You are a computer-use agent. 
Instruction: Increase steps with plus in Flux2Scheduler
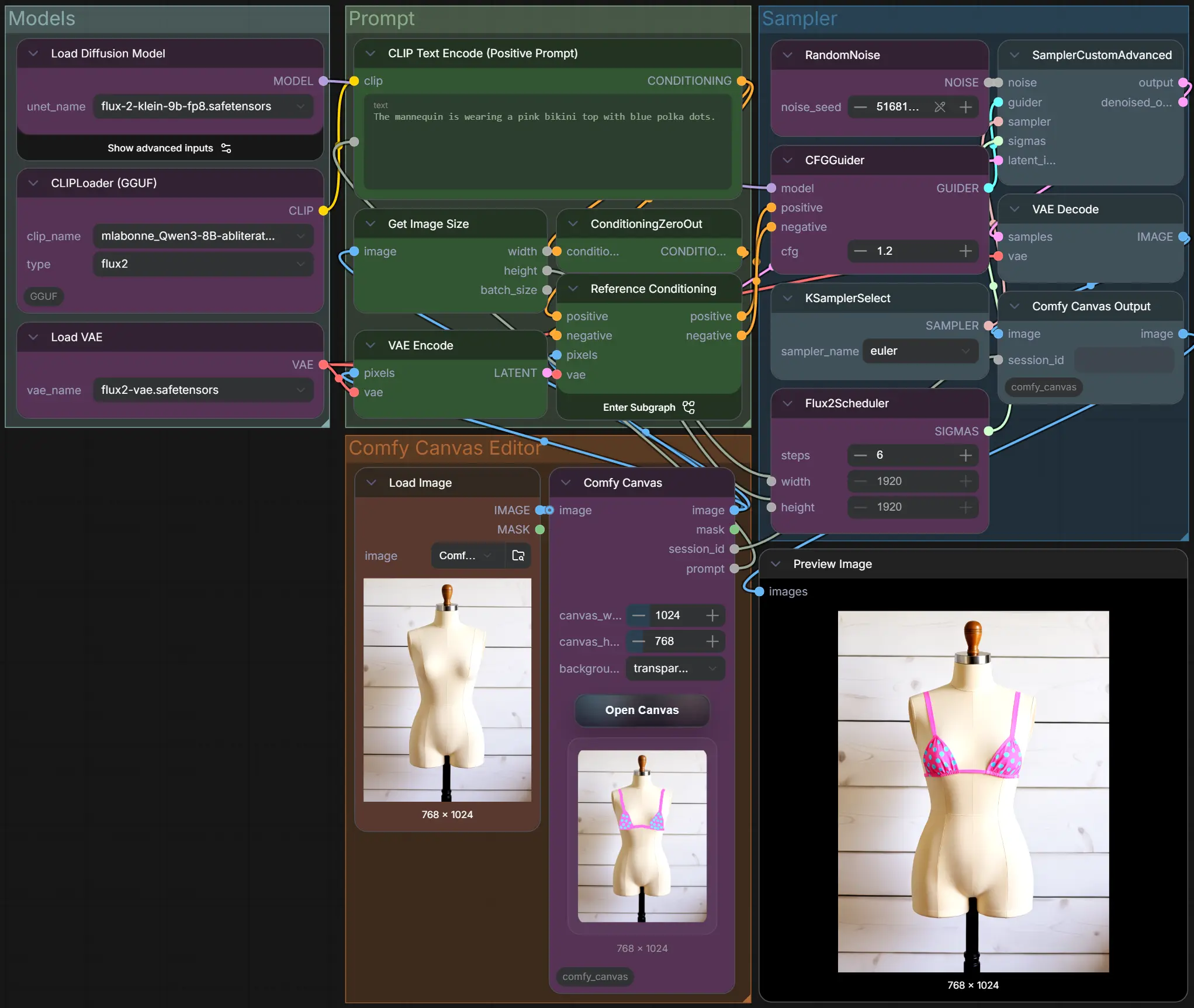pos(965,455)
